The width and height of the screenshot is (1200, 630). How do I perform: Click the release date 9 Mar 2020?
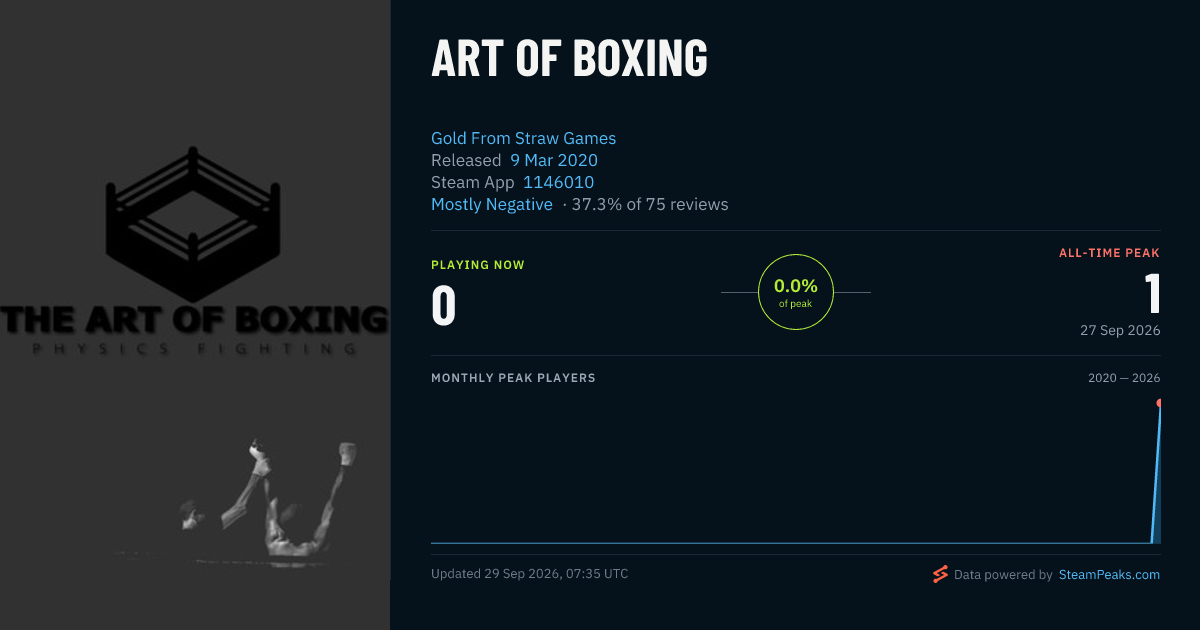click(554, 160)
